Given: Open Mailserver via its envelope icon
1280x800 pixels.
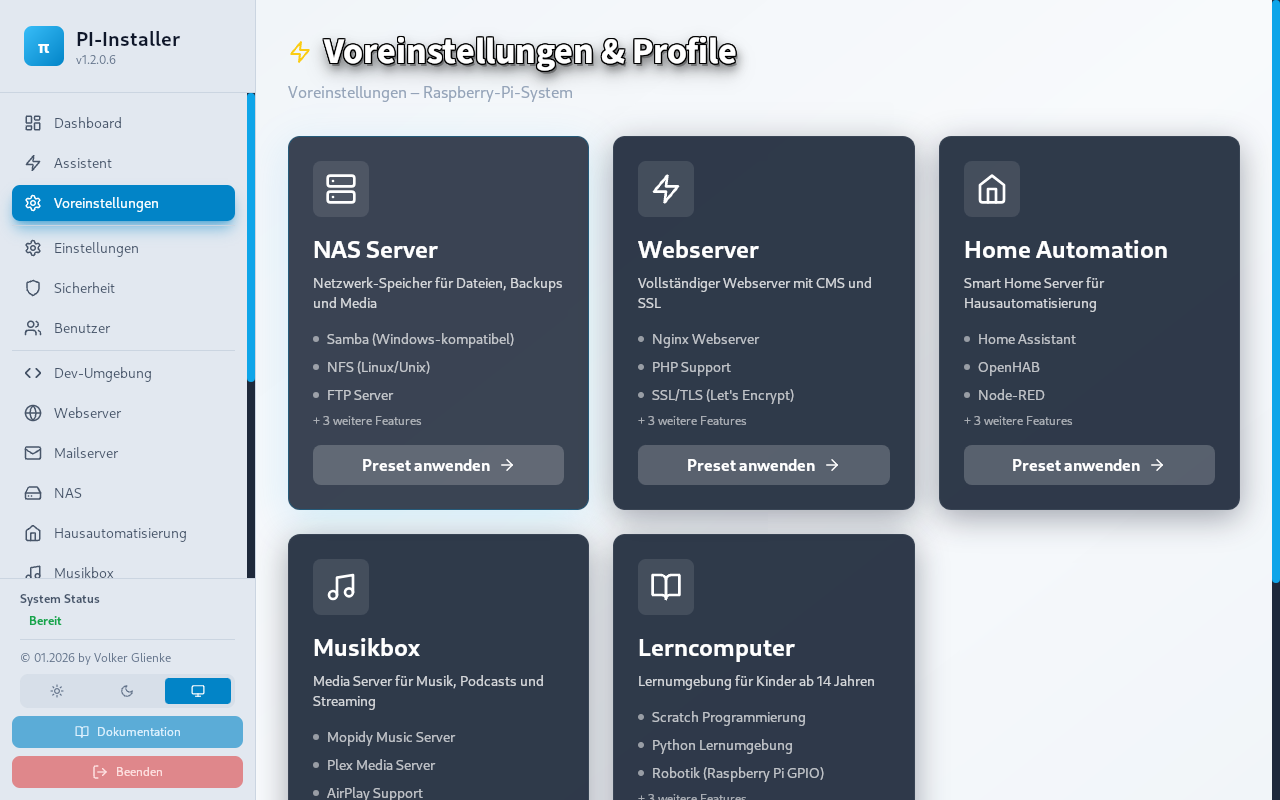Looking at the screenshot, I should [x=33, y=453].
